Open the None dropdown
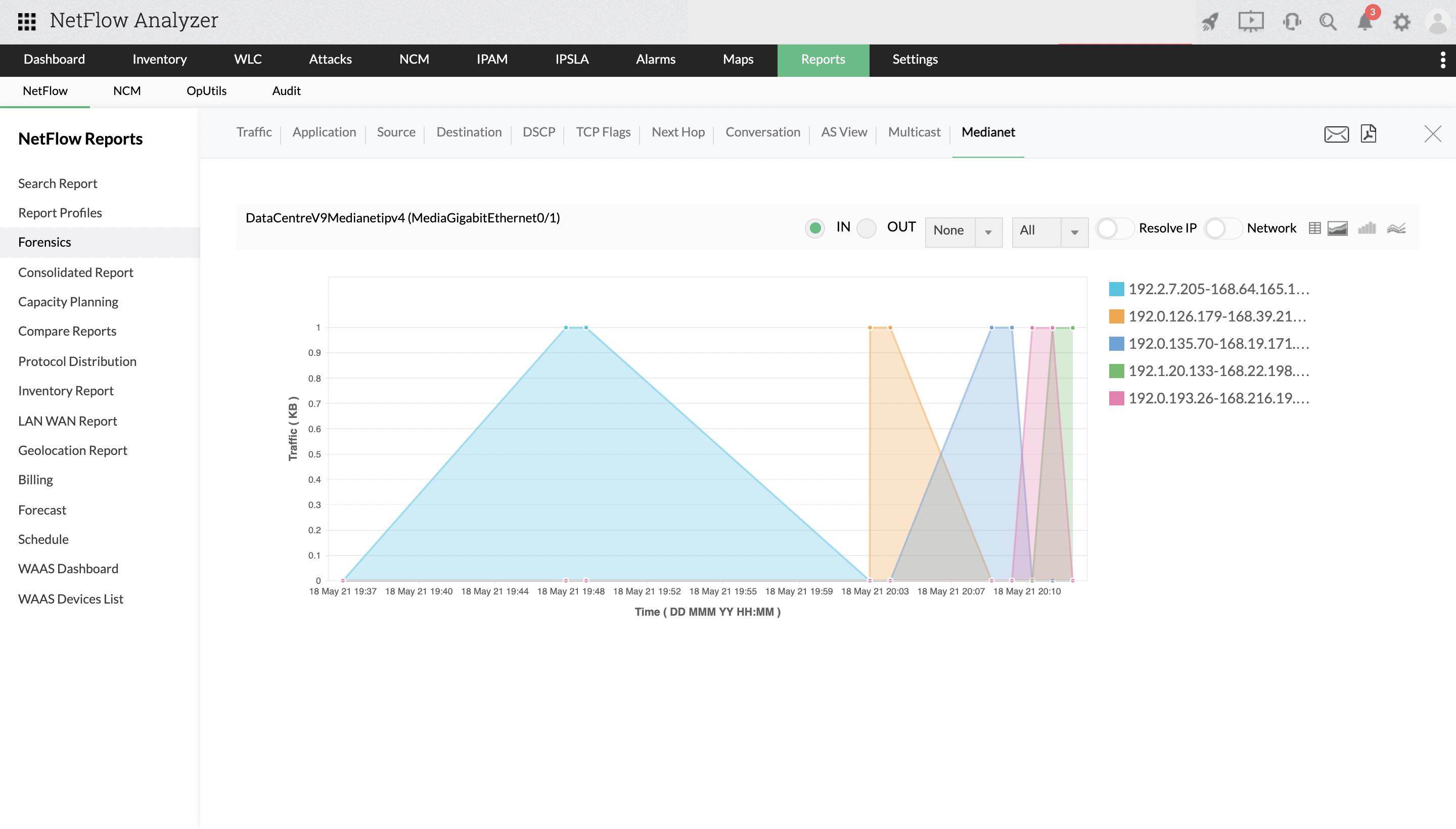Screen dimensions: 1456x829 pyautogui.click(x=964, y=231)
